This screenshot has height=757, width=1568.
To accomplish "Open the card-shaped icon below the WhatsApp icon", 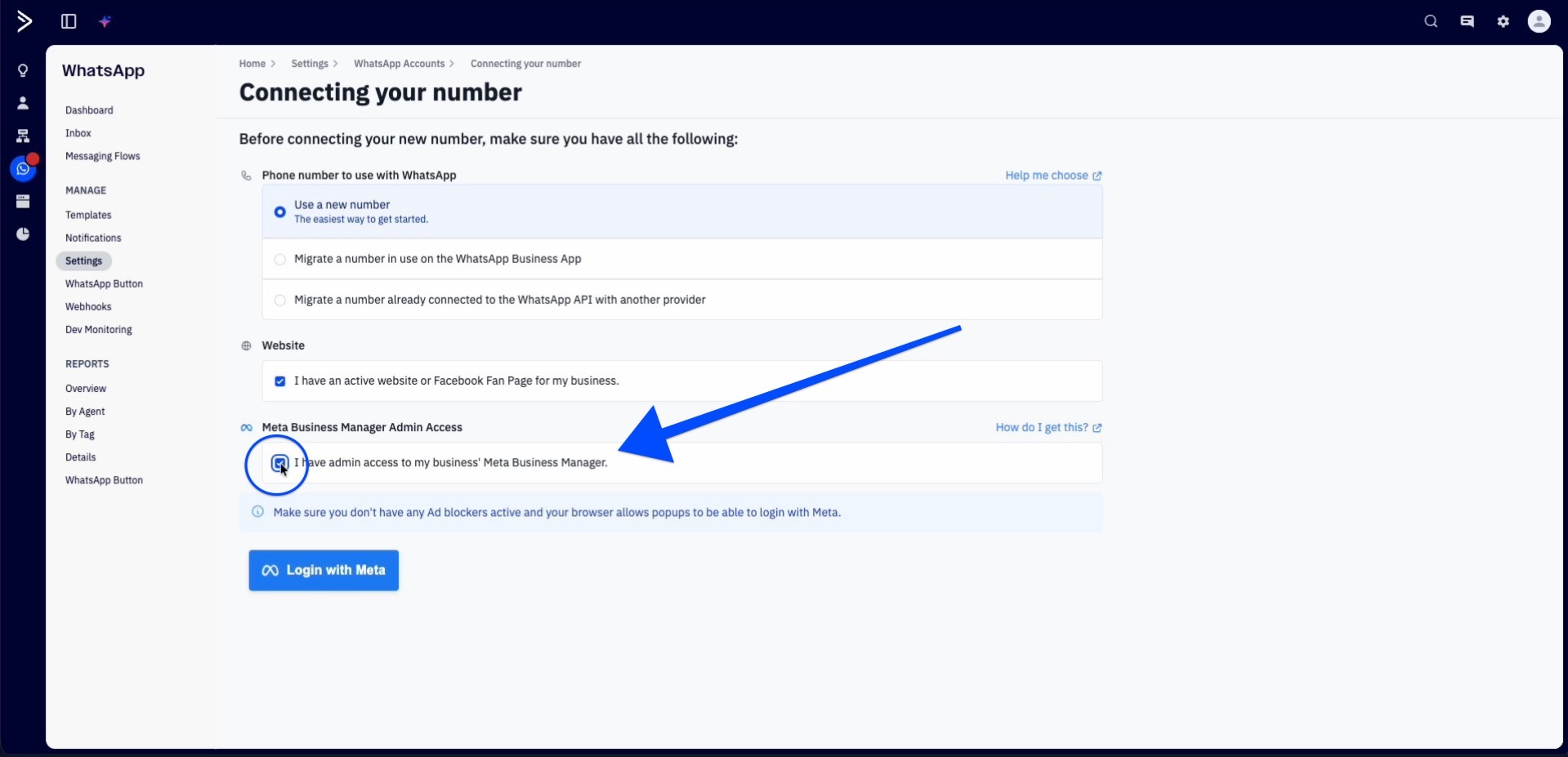I will (x=23, y=201).
